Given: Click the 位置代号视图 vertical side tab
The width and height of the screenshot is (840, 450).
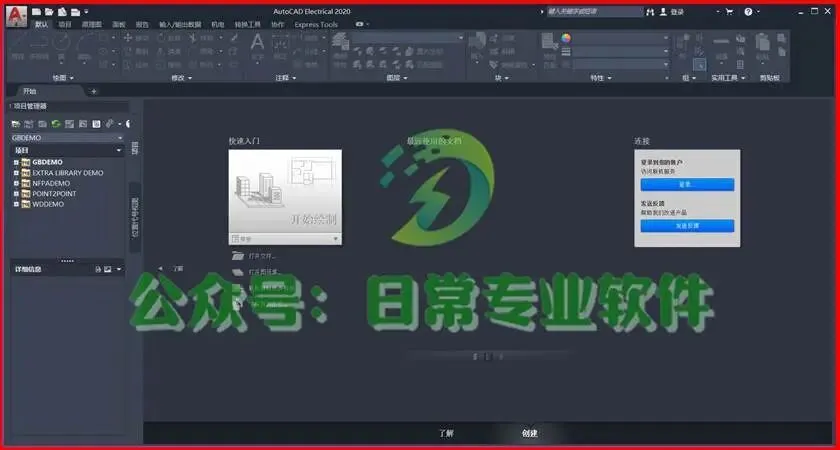Looking at the screenshot, I should pyautogui.click(x=135, y=218).
